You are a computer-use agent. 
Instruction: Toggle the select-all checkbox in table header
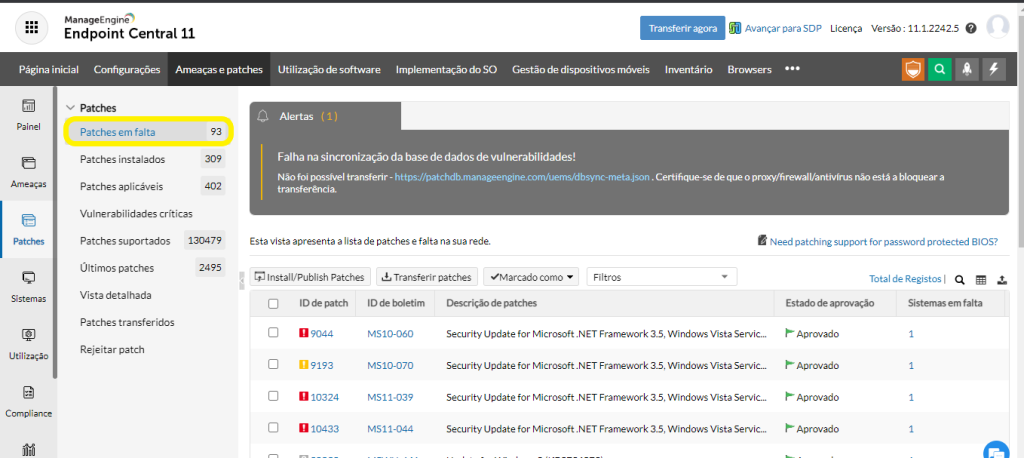pos(273,304)
